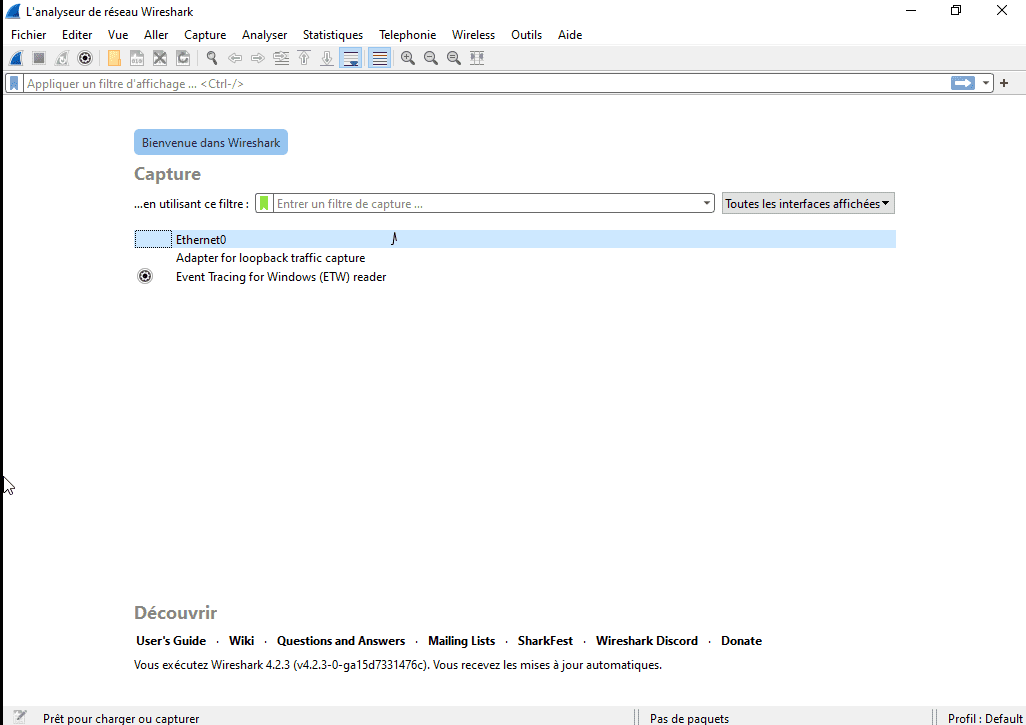Toggle packet list colorization icon
Image resolution: width=1026 pixels, height=725 pixels.
pos(380,58)
